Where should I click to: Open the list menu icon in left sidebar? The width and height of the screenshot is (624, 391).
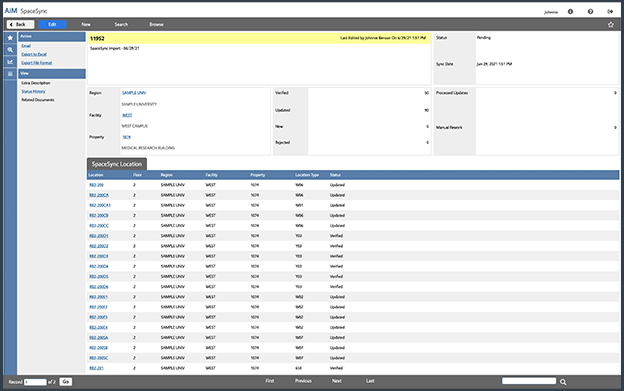coord(10,74)
